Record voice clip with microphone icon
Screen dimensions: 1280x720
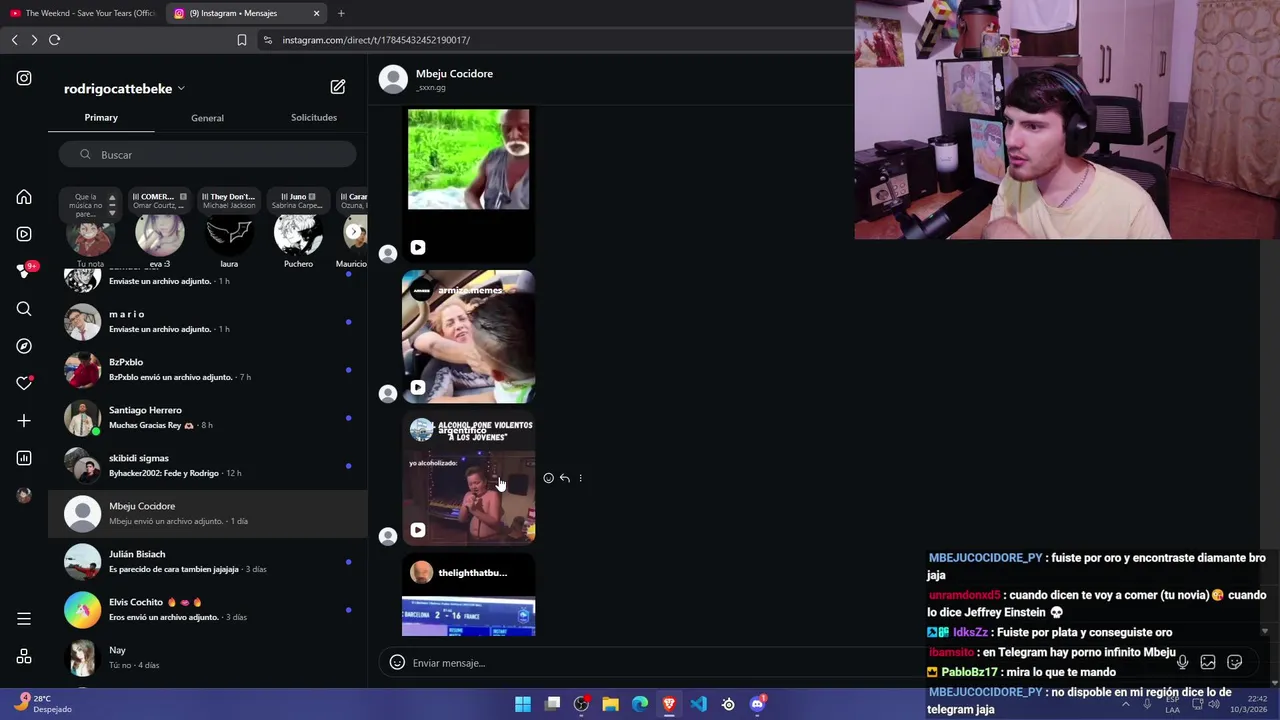[x=1182, y=662]
